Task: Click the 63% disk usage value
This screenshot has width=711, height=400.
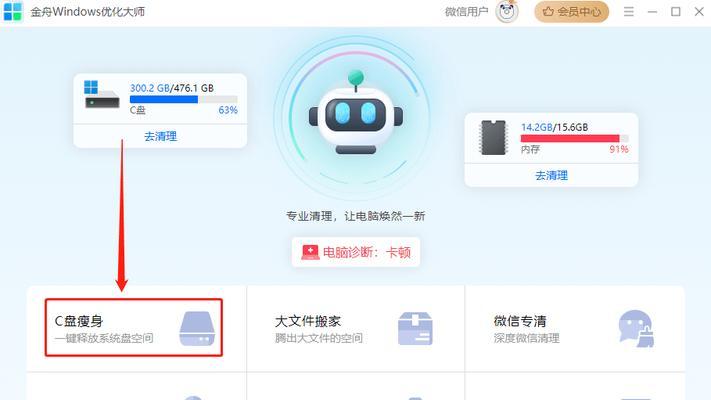Action: [x=228, y=110]
